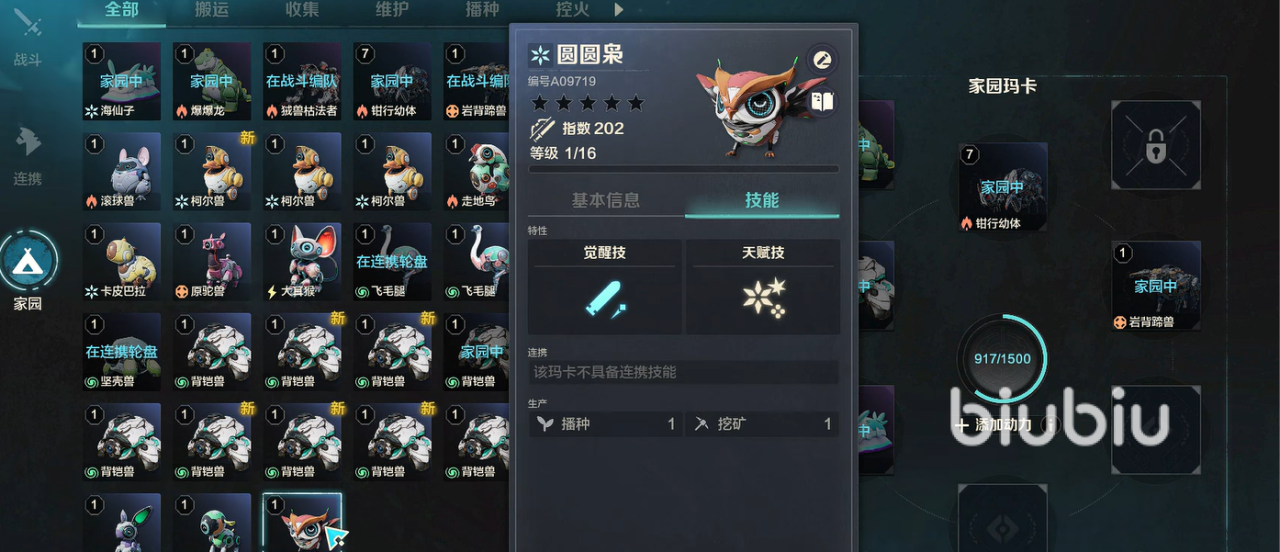The image size is (1280, 552).
Task: Select the 大耳猴 card thumbnail
Action: point(301,262)
